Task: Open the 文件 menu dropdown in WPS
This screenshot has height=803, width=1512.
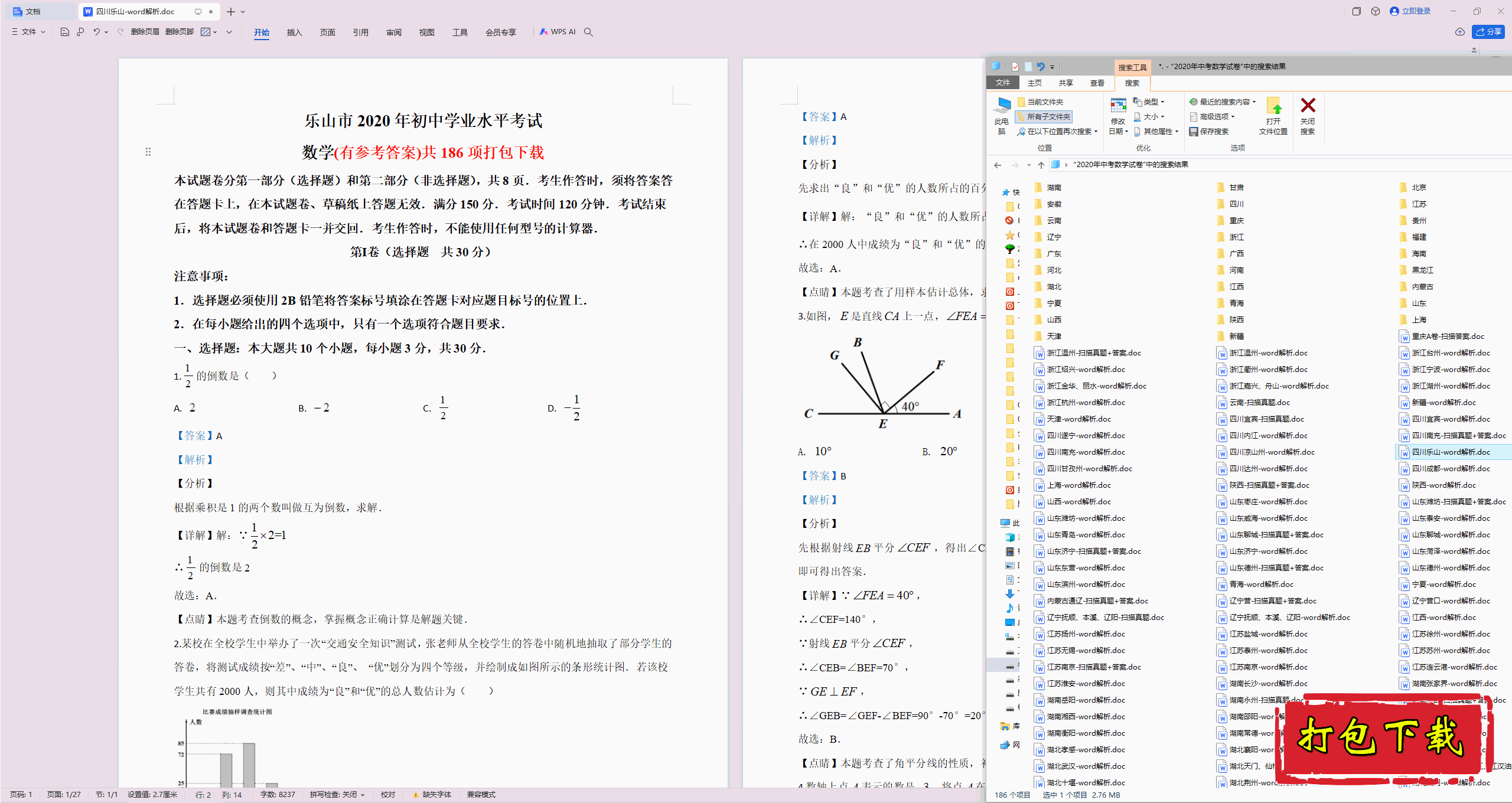Action: click(28, 32)
